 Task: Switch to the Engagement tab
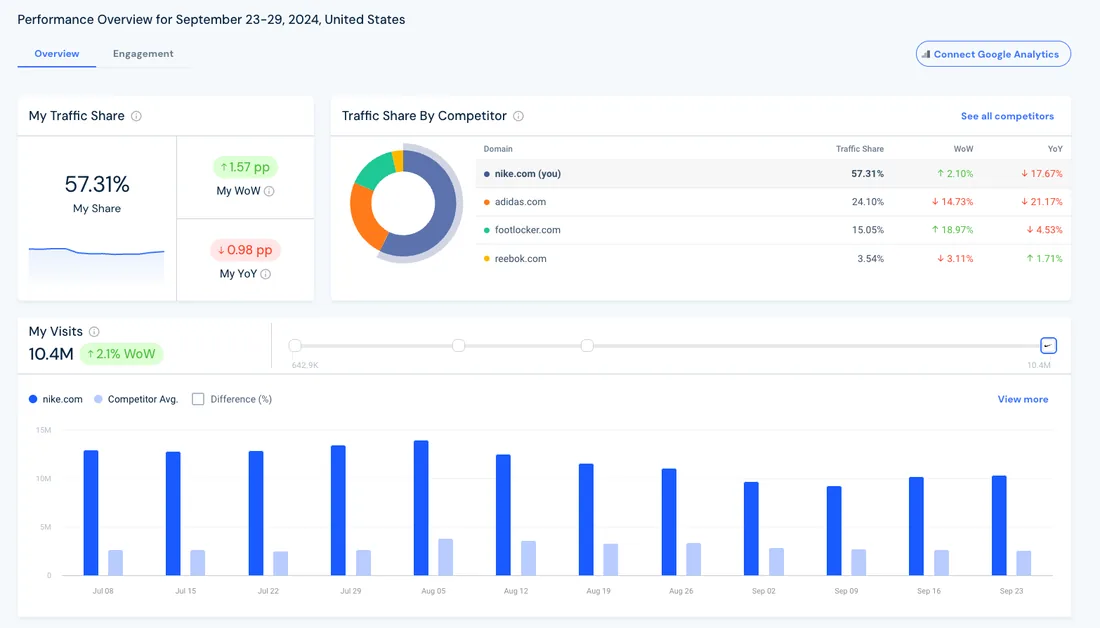tap(143, 54)
